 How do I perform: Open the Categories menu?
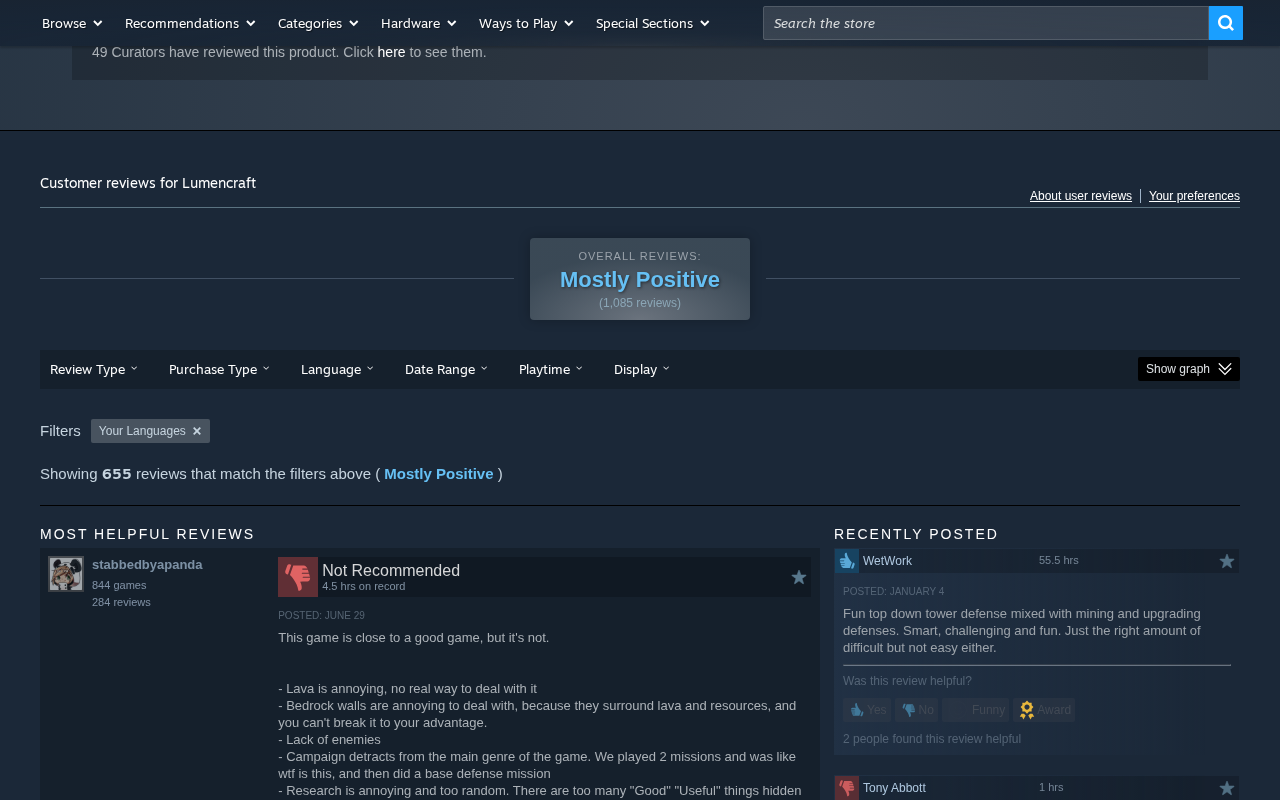pyautogui.click(x=318, y=23)
